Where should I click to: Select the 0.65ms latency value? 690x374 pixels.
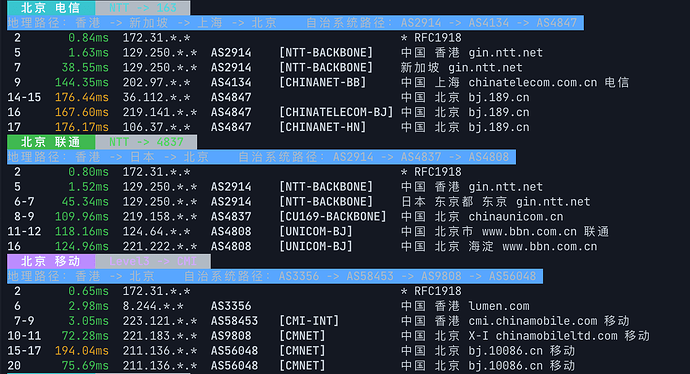click(88, 291)
